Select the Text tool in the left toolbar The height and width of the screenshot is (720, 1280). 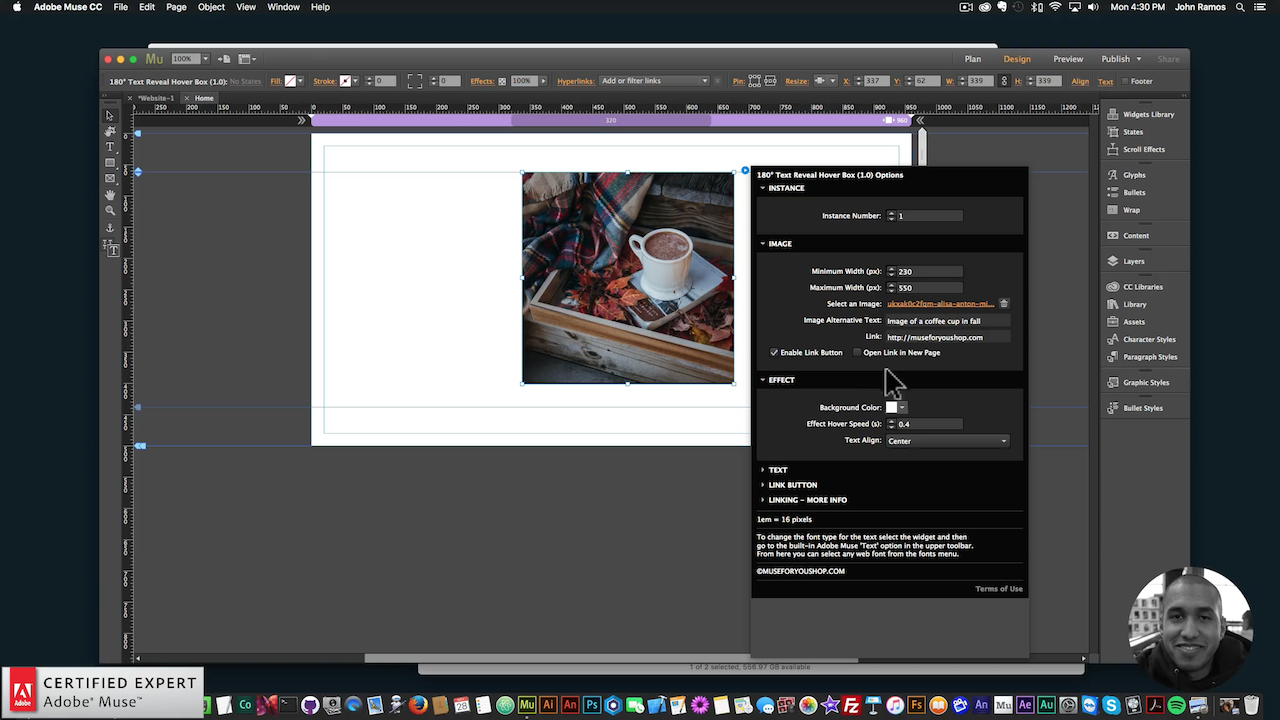pos(110,146)
